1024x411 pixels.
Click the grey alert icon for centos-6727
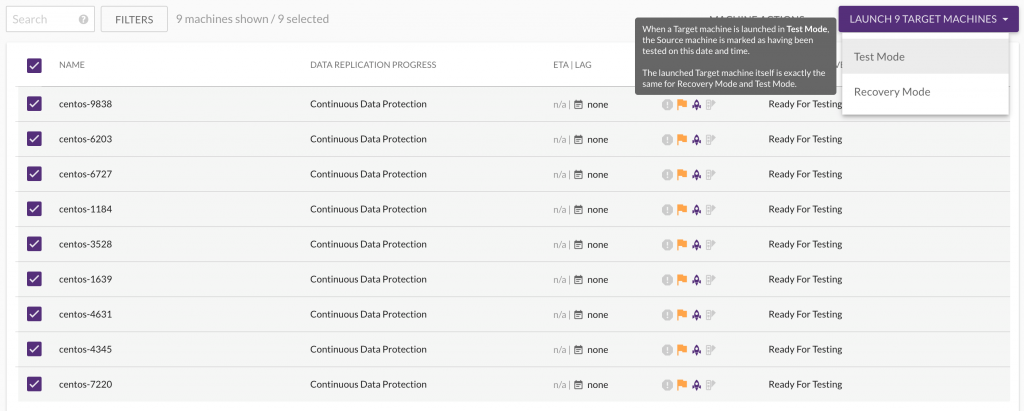point(668,174)
